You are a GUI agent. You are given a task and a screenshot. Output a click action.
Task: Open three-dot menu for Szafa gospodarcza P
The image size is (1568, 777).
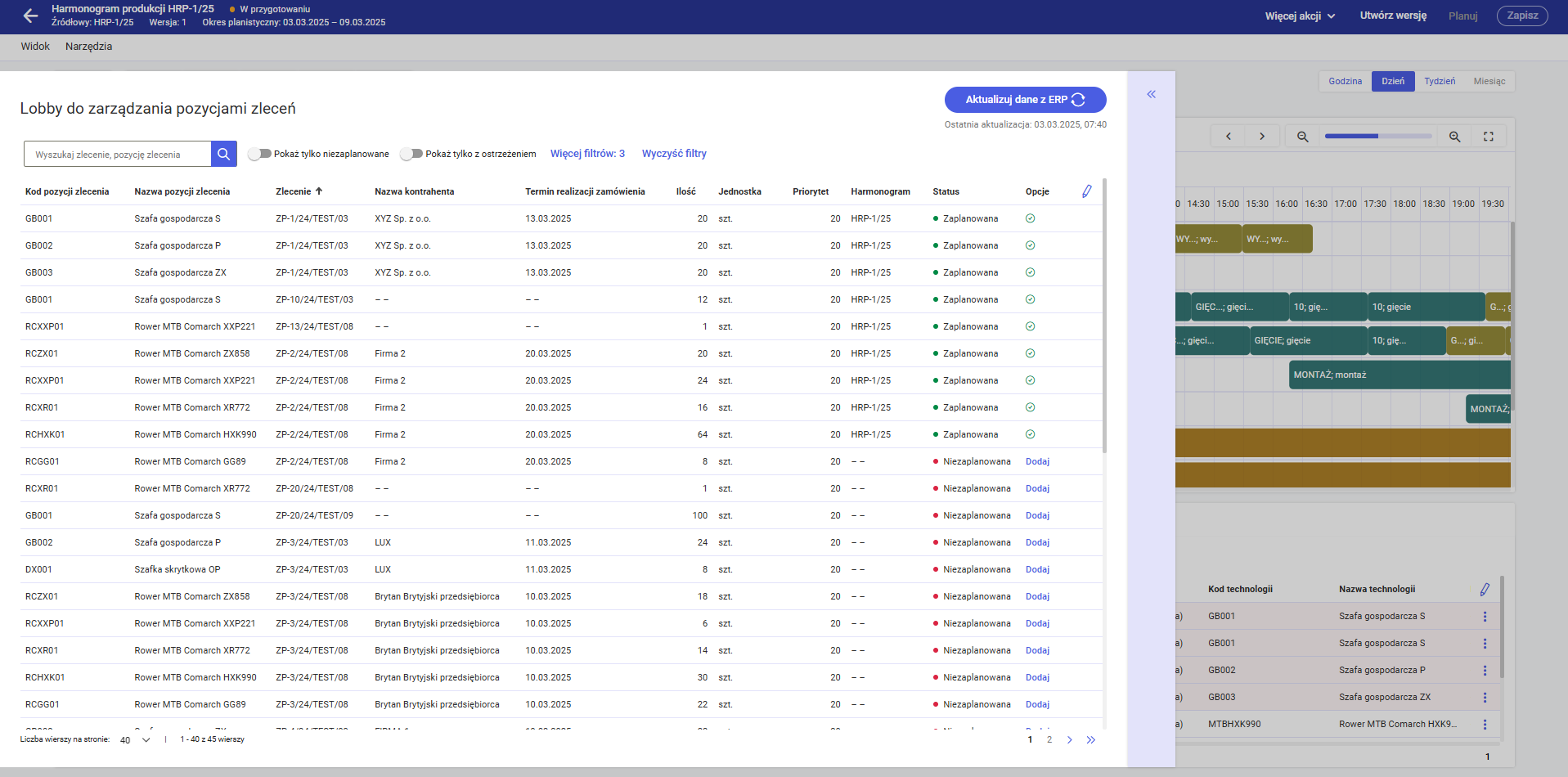click(x=1485, y=670)
